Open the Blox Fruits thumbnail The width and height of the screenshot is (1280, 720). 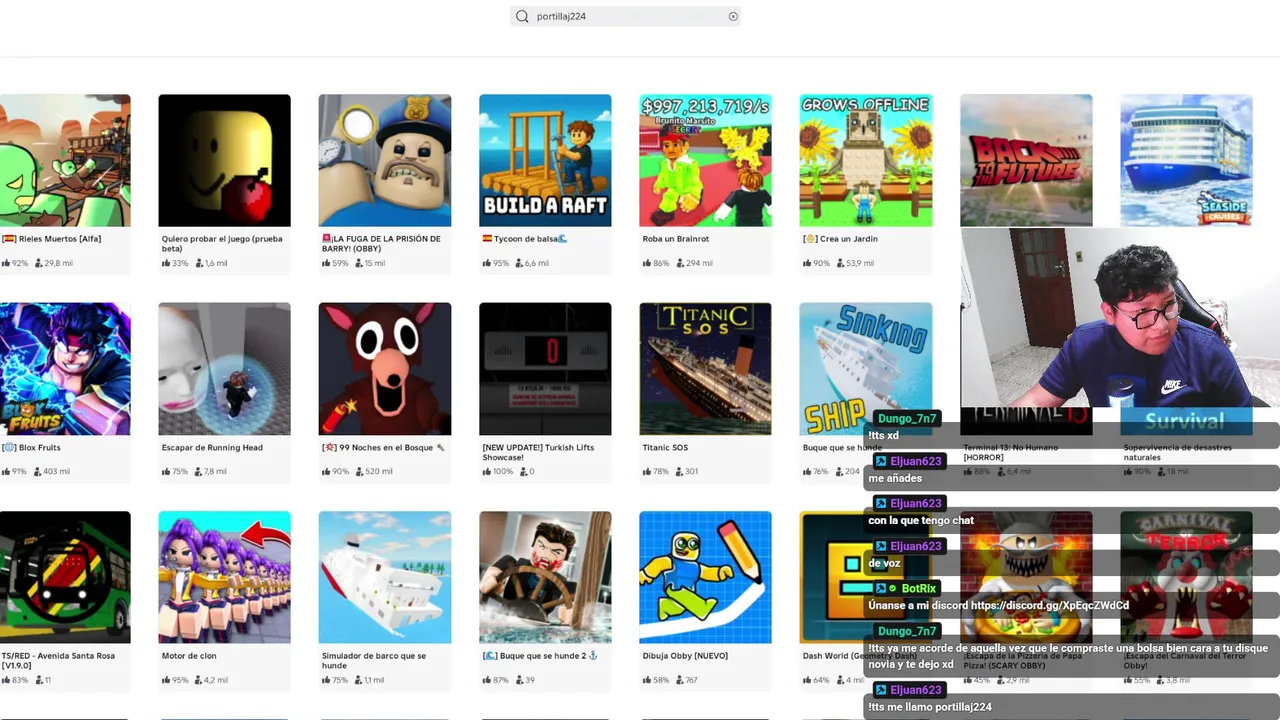(65, 369)
